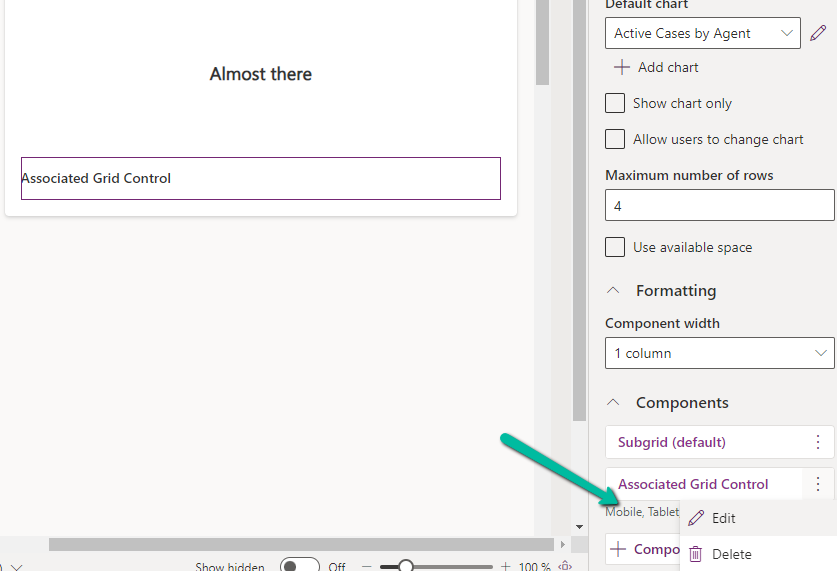Collapse the Formatting section
The image size is (837, 571).
click(x=613, y=290)
